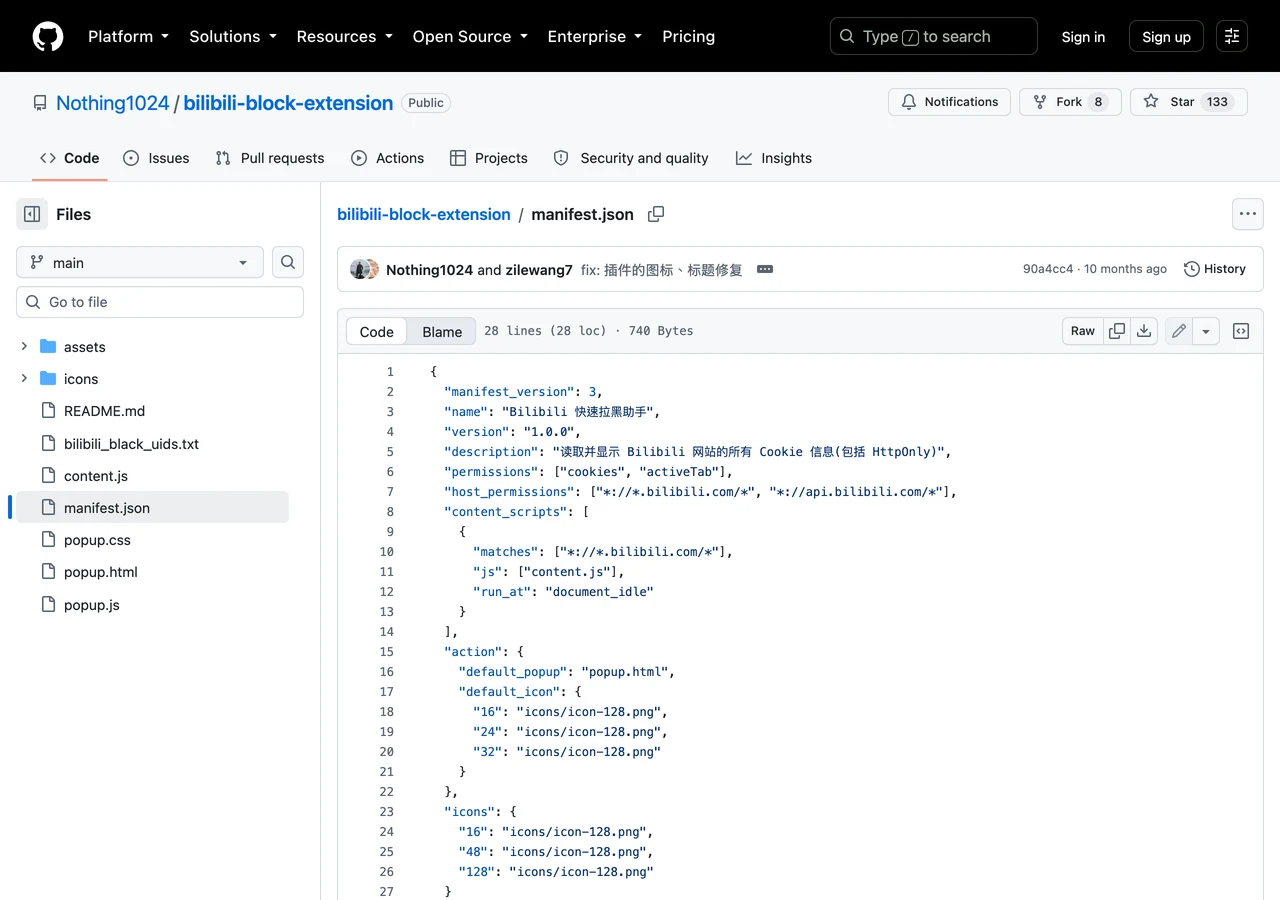Screen dimensions: 1280x900
Task: Expand the commit message ellipsis
Action: coord(765,269)
